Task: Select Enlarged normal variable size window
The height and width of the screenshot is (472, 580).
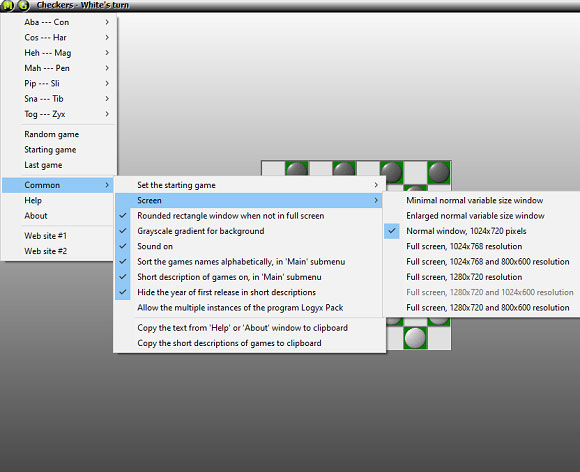Action: (x=482, y=216)
